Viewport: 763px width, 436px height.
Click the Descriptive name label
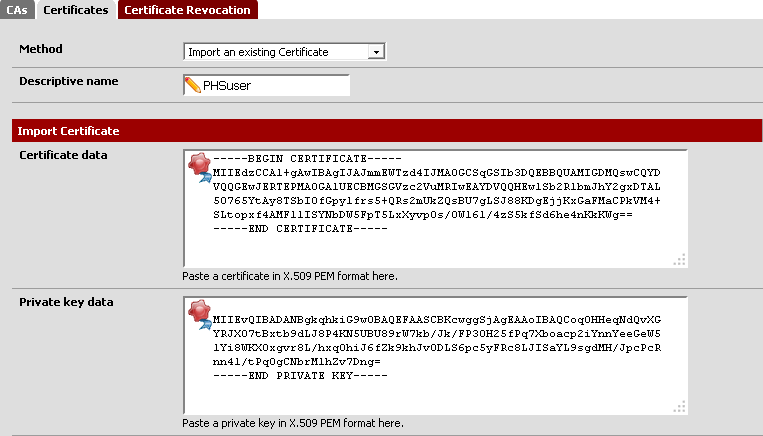click(x=68, y=80)
